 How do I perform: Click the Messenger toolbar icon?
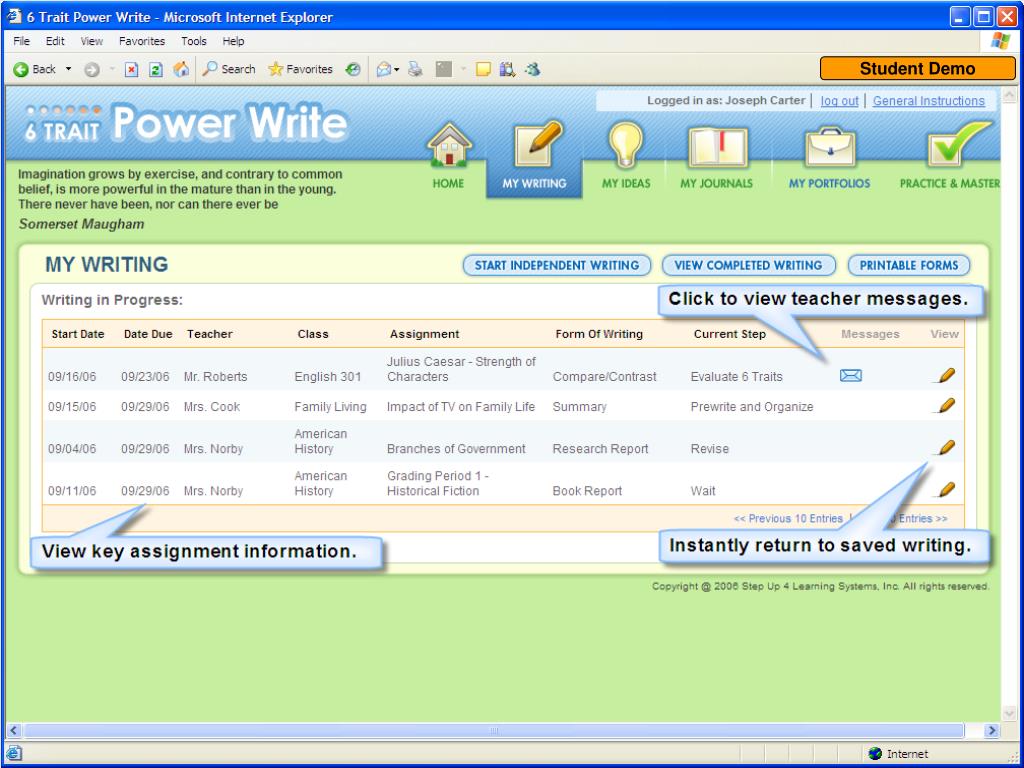pos(533,69)
